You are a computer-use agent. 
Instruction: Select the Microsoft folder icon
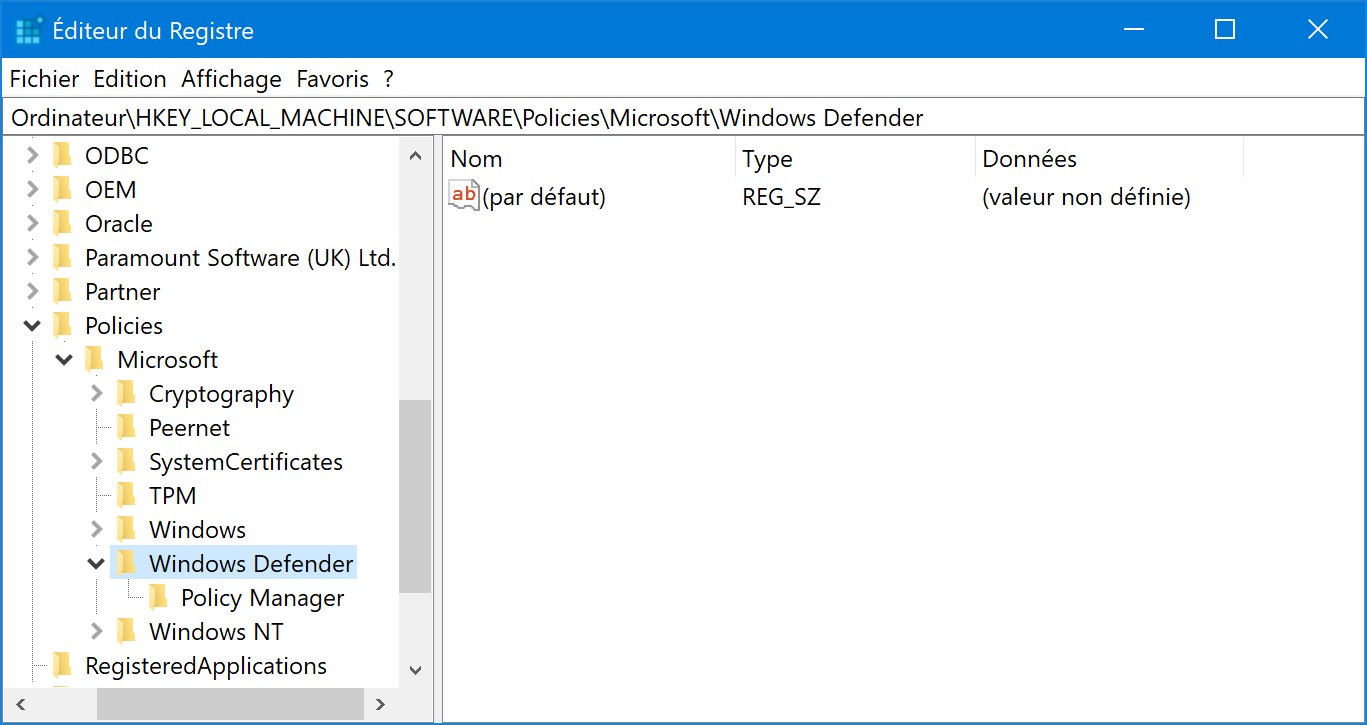95,360
